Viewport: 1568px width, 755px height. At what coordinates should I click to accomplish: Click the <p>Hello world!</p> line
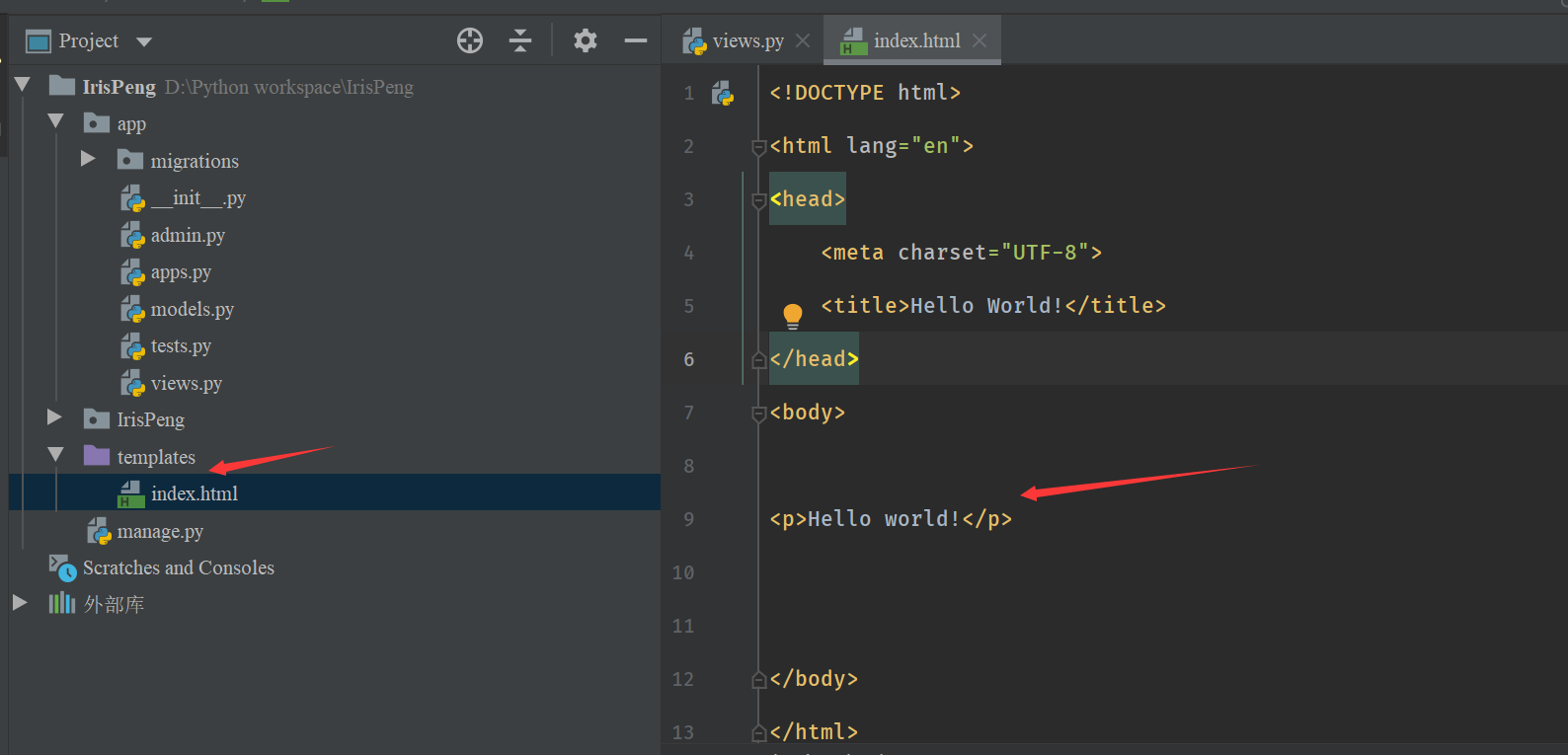tap(891, 519)
